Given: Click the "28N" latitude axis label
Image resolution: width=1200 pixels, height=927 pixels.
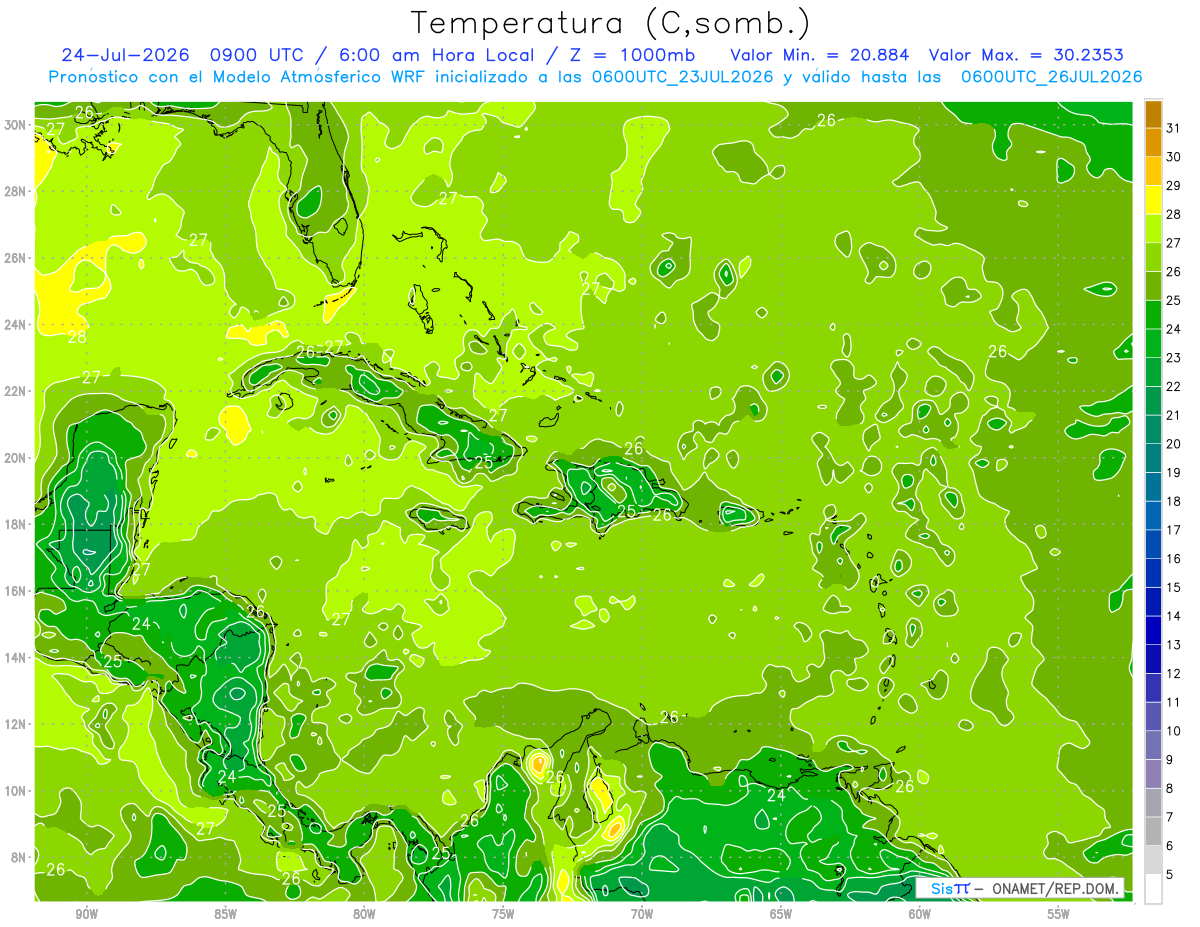Looking at the screenshot, I should coord(15,191).
